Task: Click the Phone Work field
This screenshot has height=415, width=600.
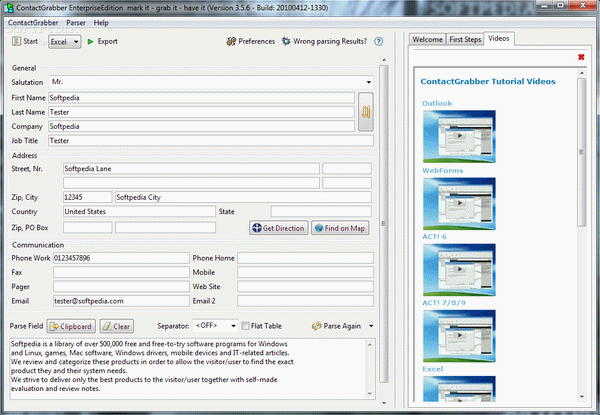Action: pyautogui.click(x=121, y=258)
